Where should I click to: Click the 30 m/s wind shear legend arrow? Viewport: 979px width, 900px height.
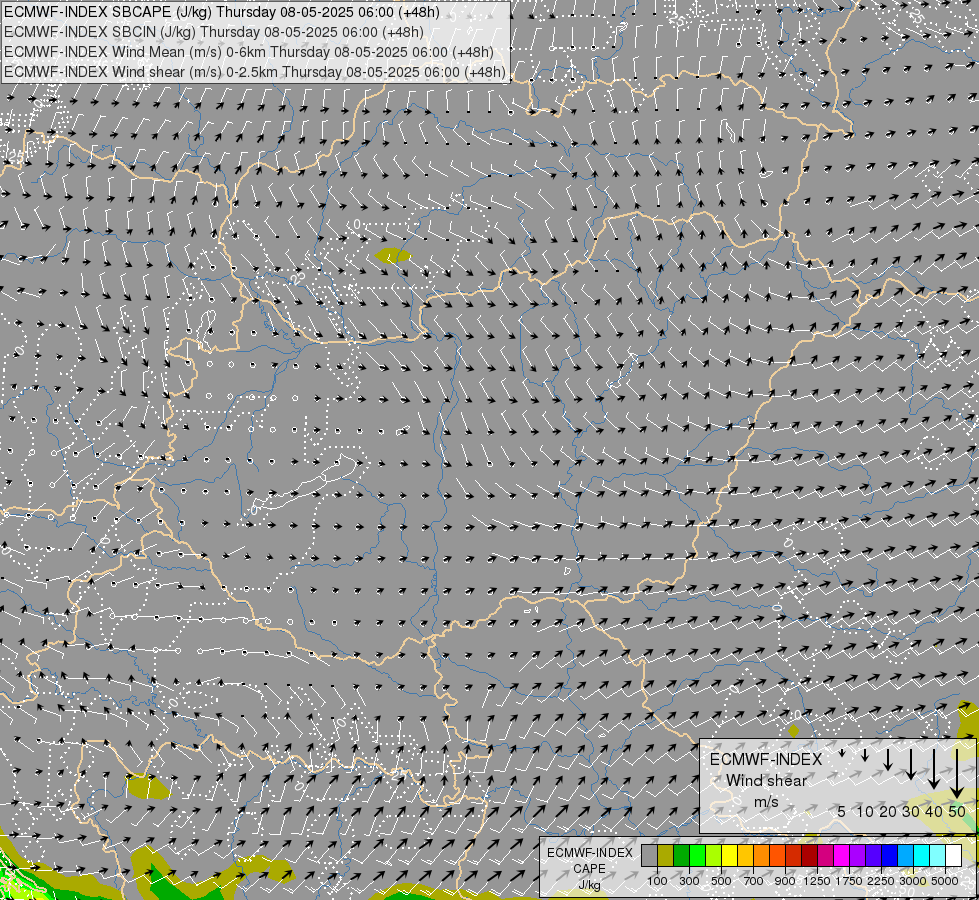(910, 764)
